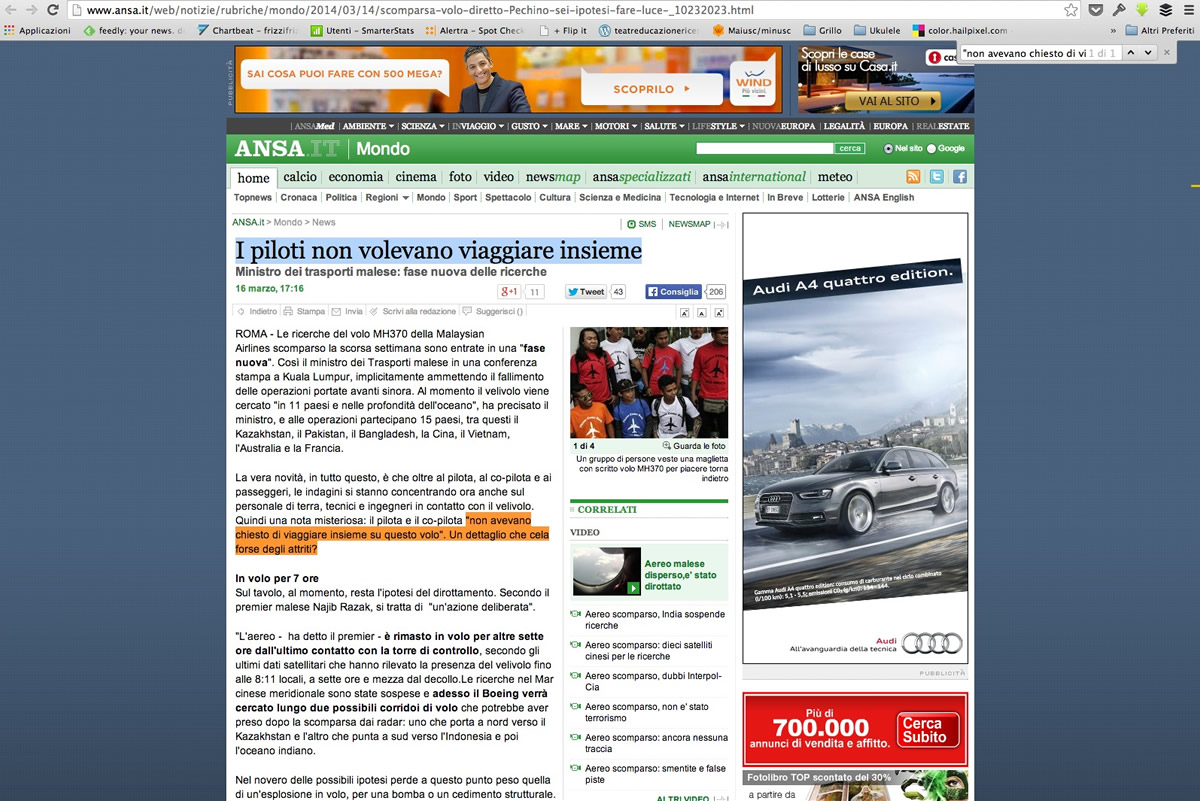This screenshot has height=801, width=1200.
Task: Click the largest text-size icon
Action: [x=720, y=313]
